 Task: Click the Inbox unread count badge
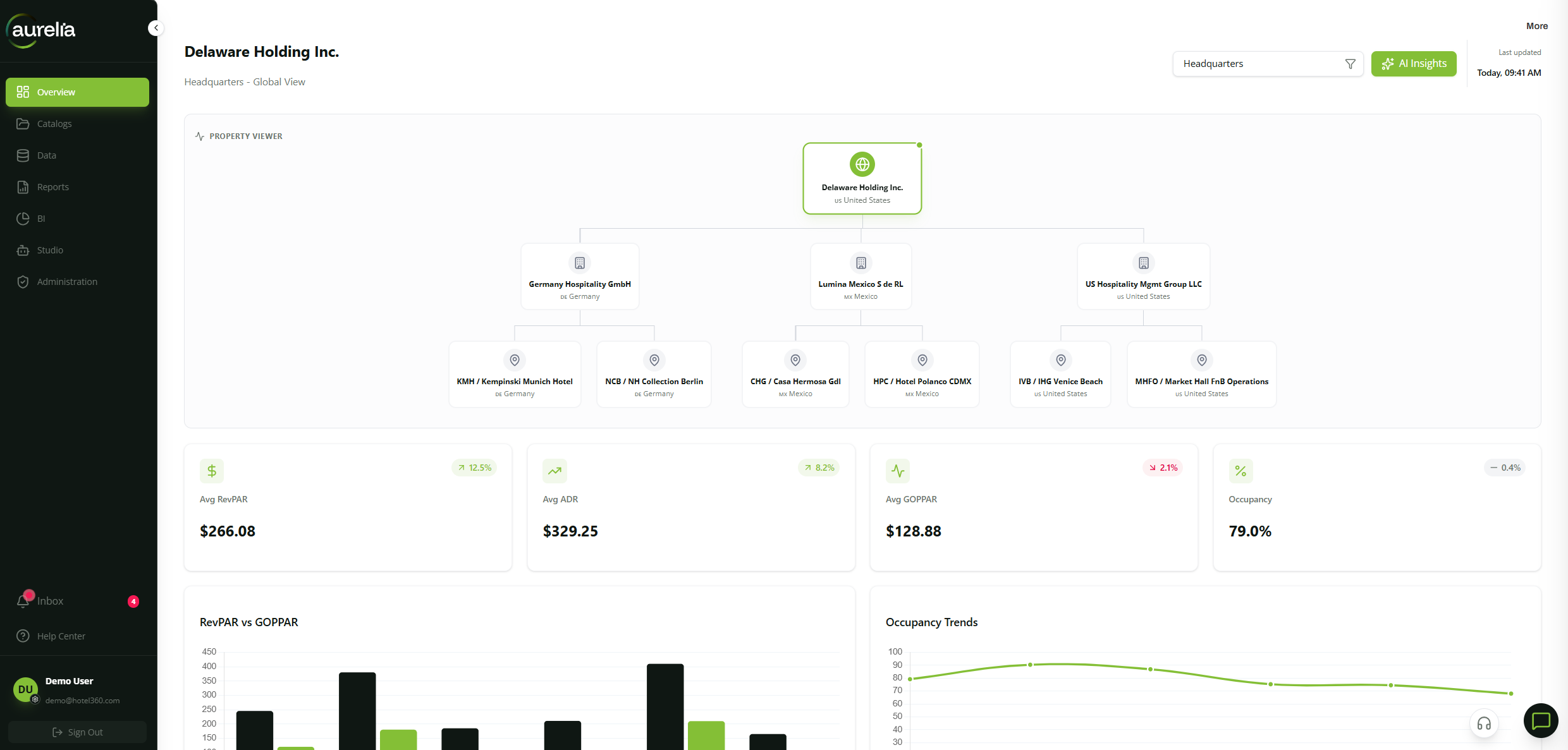click(x=133, y=602)
